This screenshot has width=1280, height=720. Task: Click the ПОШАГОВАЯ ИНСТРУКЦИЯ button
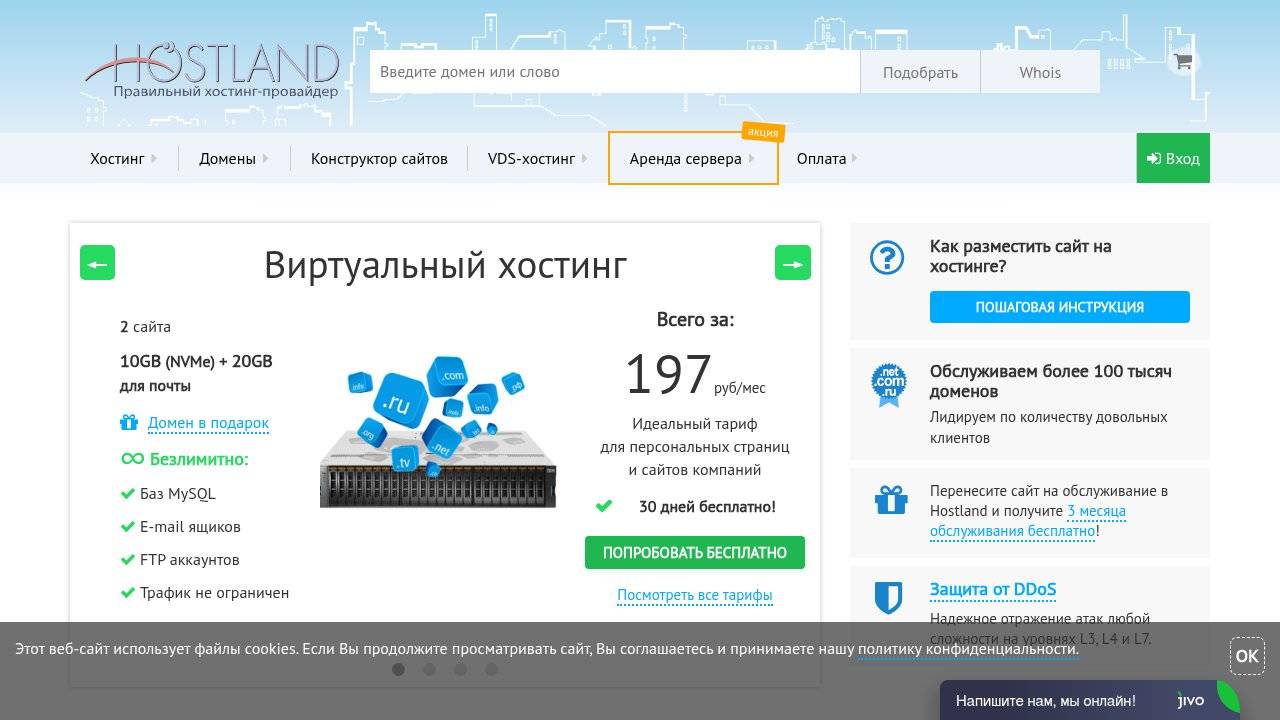1060,307
